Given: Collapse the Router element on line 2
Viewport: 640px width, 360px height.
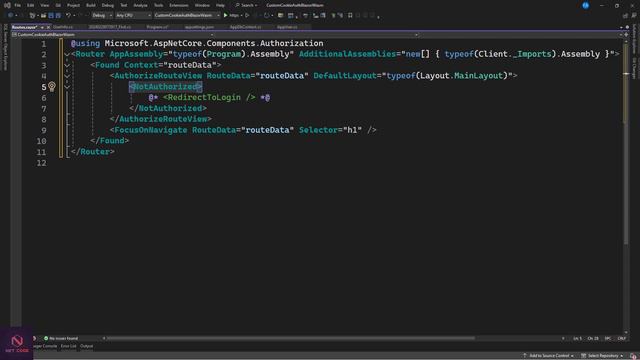Looking at the screenshot, I should (x=67, y=54).
